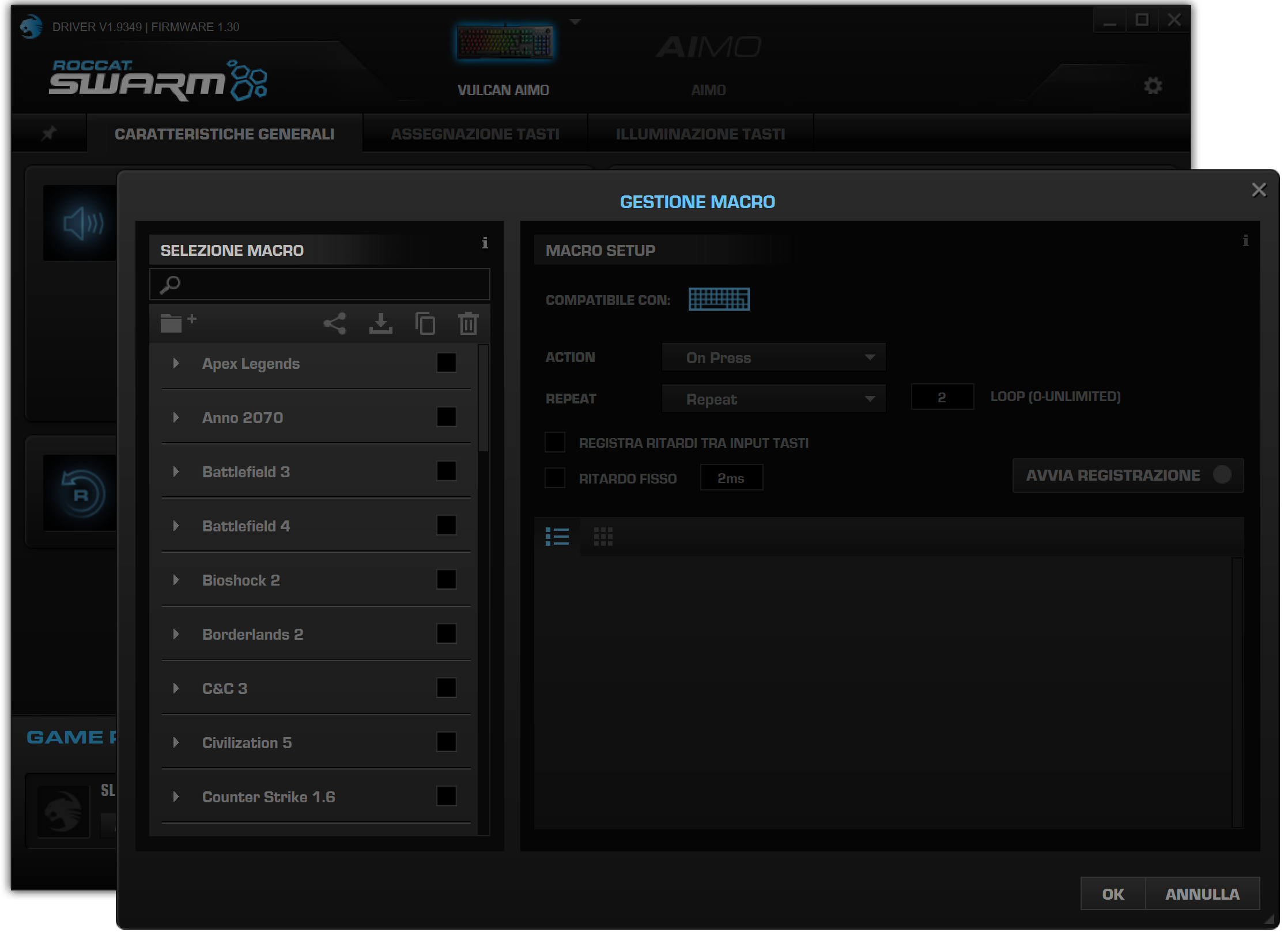Viewport: 1288px width, 936px height.
Task: Enable the Ritardo fisso checkbox
Action: [555, 478]
